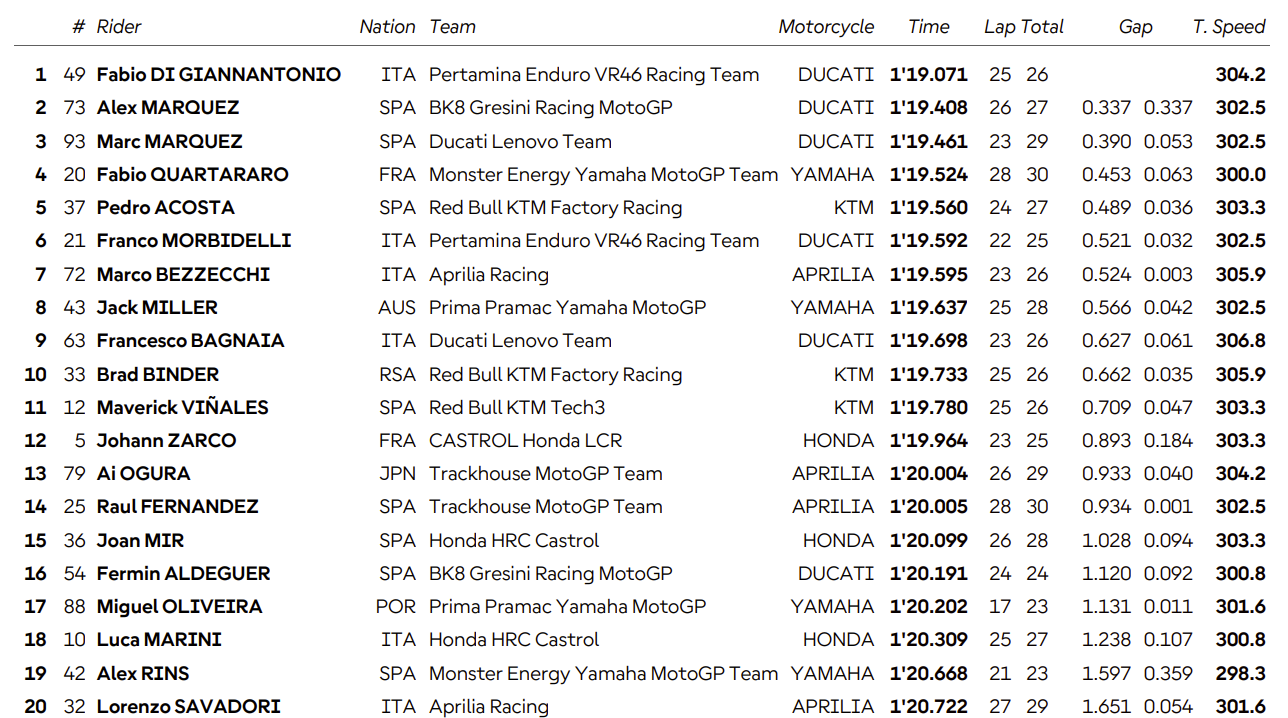Select Pedro ACOSTA's name
The width and height of the screenshot is (1288, 718).
[165, 207]
